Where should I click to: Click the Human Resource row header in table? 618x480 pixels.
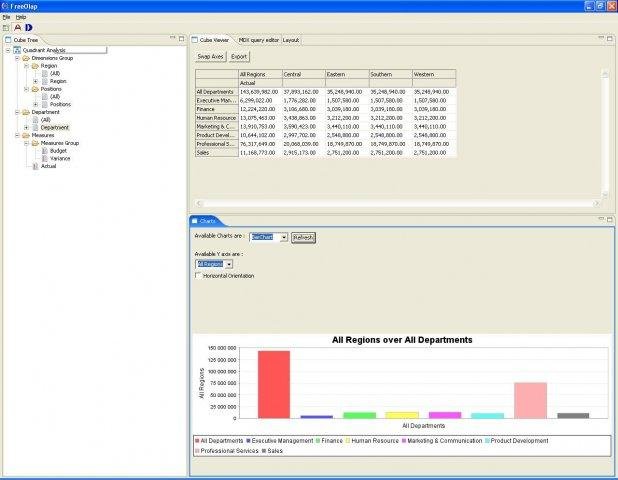pyautogui.click(x=217, y=118)
